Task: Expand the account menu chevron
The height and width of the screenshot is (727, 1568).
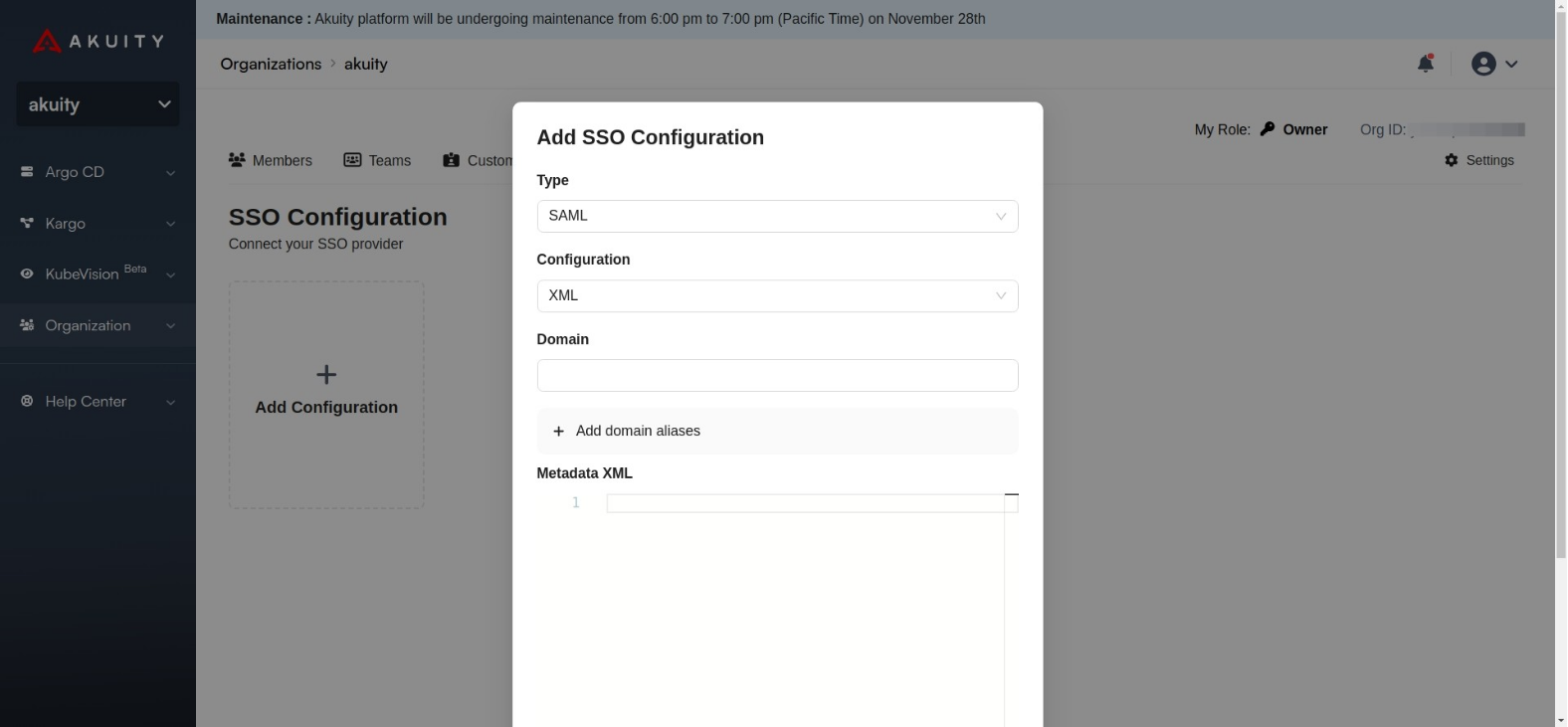Action: (1511, 64)
